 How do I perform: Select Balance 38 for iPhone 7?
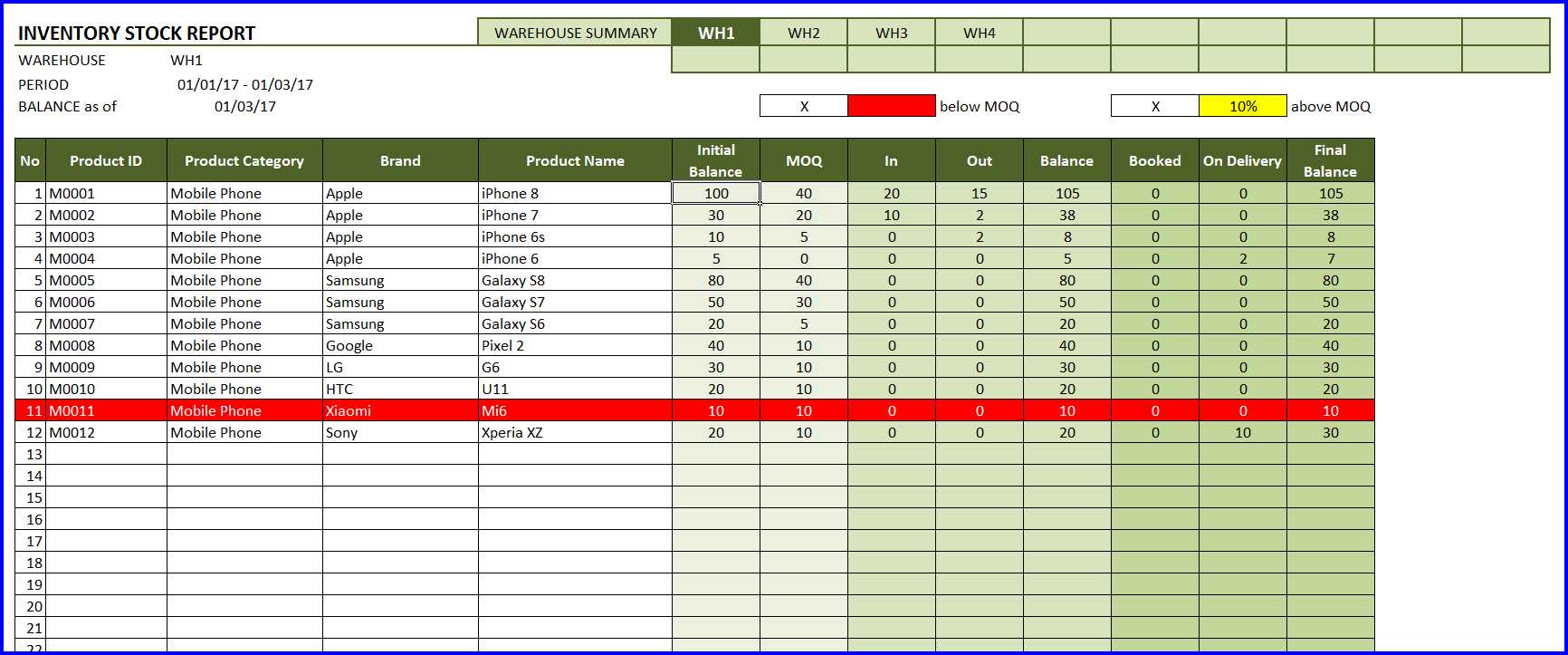pyautogui.click(x=1067, y=215)
